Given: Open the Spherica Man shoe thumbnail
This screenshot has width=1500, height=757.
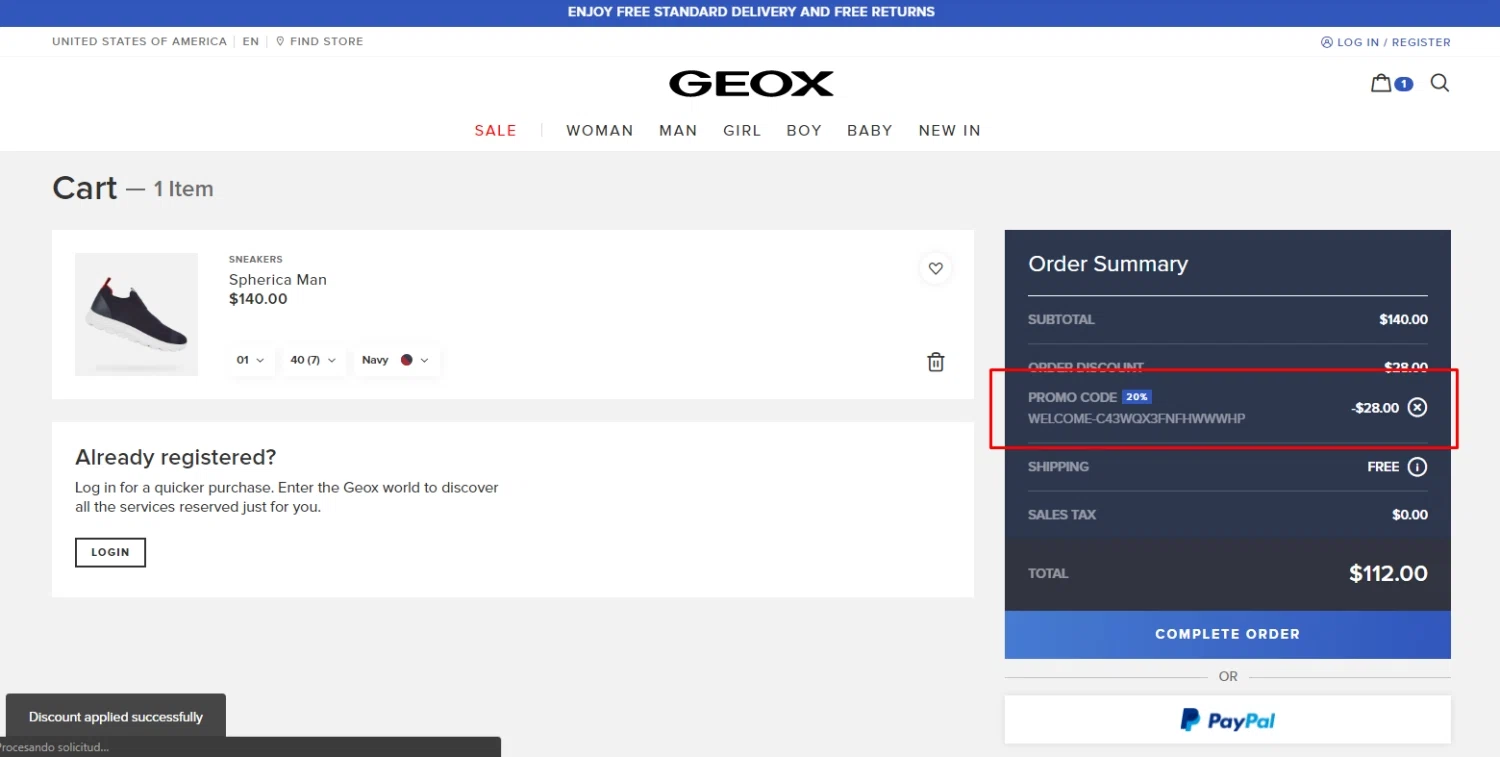Looking at the screenshot, I should (136, 314).
